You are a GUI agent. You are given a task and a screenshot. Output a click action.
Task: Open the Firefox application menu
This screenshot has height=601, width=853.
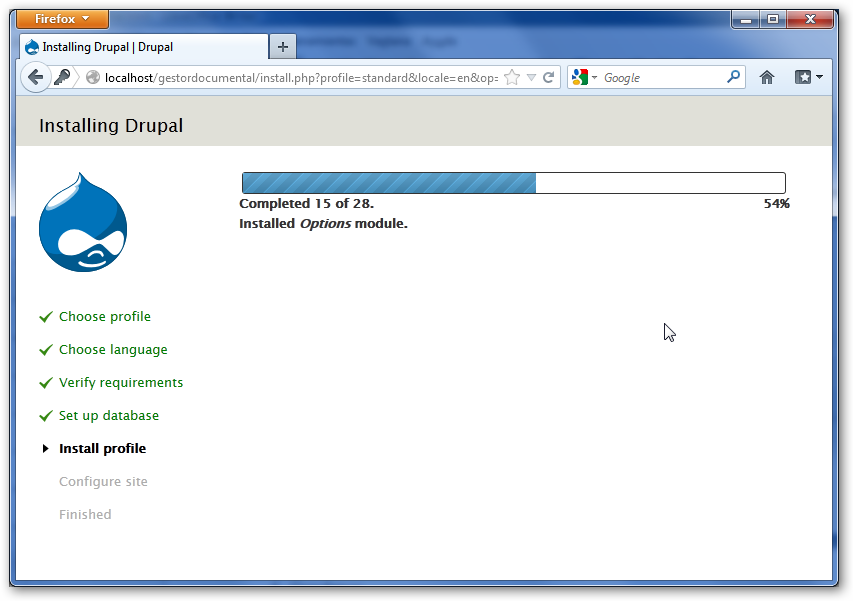pos(62,18)
